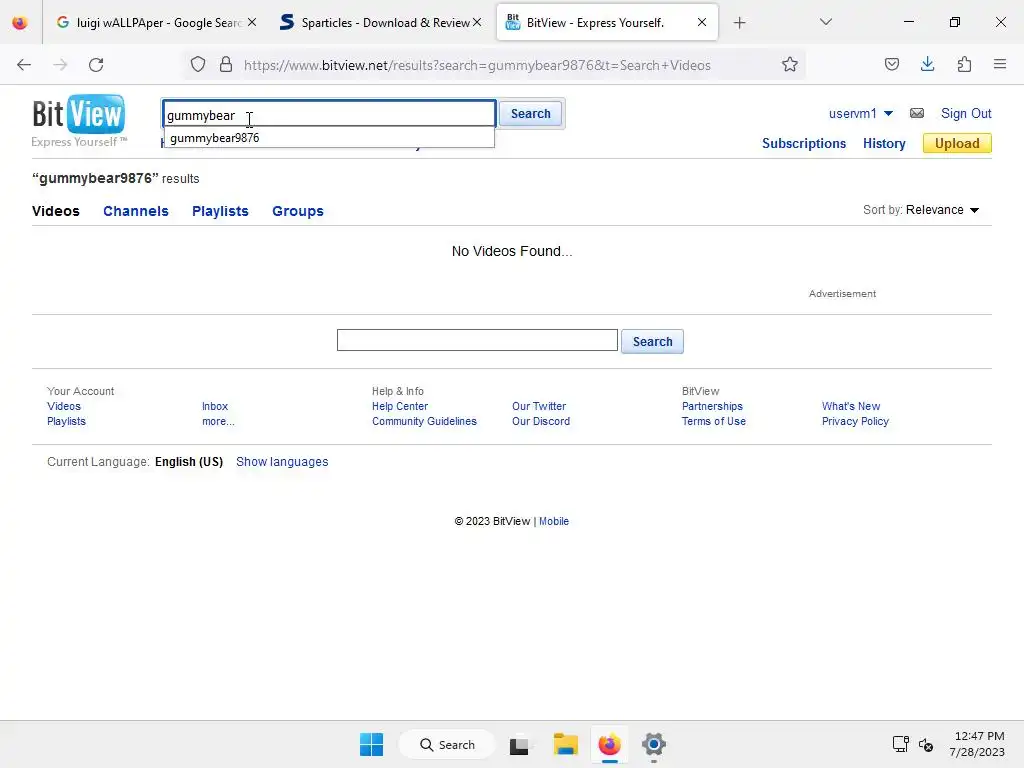Open the Firefox application menu
Image resolution: width=1024 pixels, height=768 pixels.
pos(1000,64)
